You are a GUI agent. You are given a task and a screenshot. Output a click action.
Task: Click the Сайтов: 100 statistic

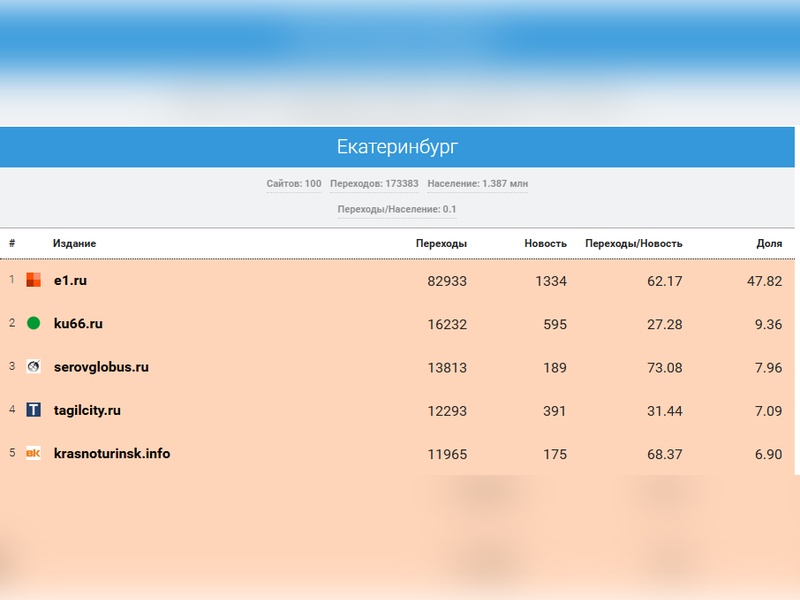[x=294, y=184]
